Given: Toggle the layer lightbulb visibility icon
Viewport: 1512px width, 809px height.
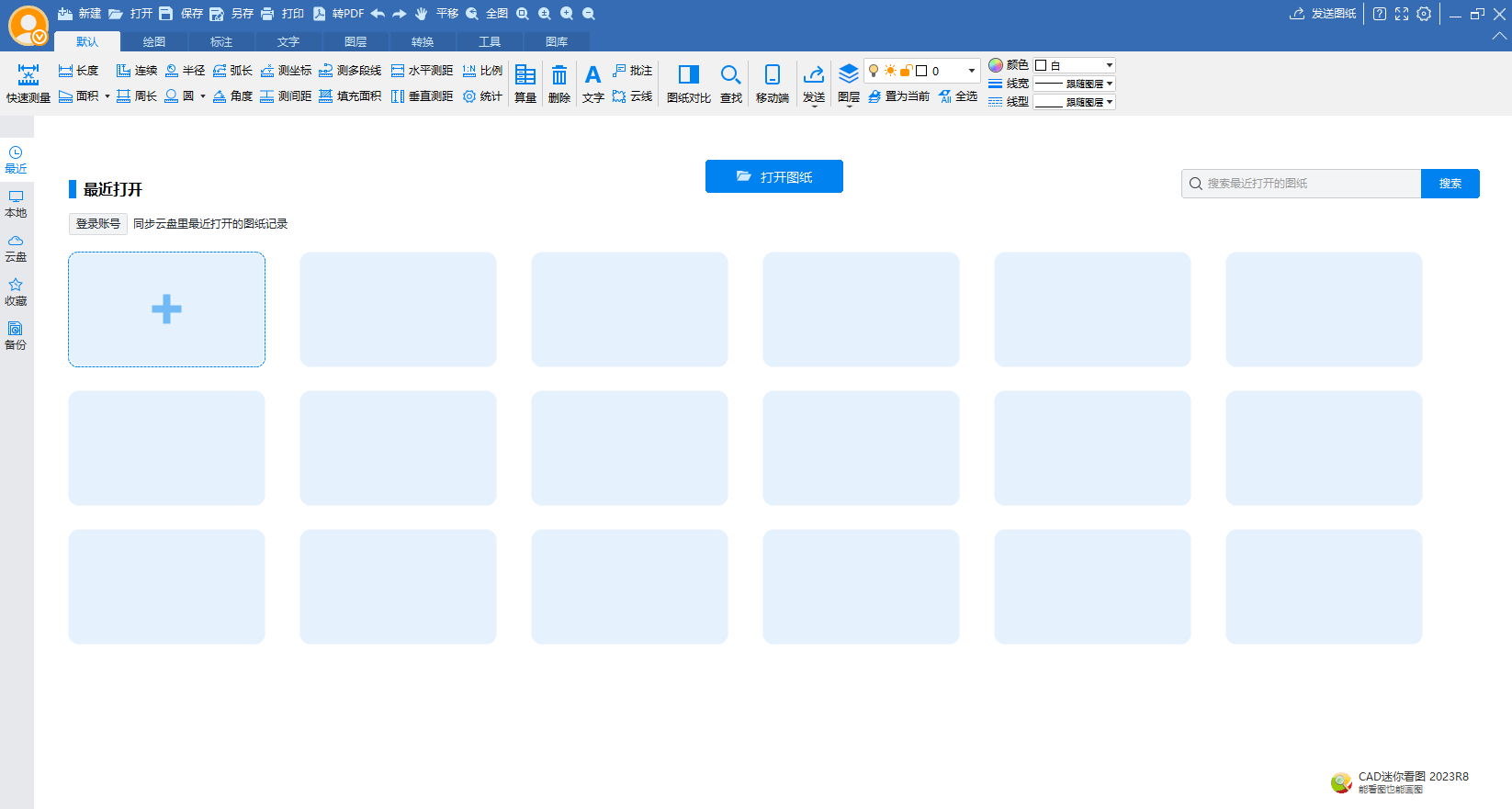Looking at the screenshot, I should tap(874, 71).
